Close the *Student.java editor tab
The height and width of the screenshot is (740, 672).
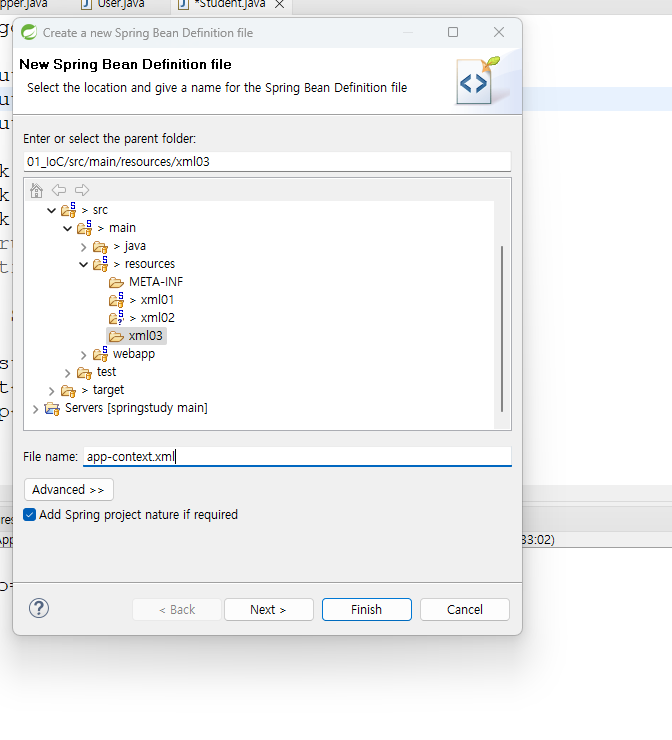(279, 4)
